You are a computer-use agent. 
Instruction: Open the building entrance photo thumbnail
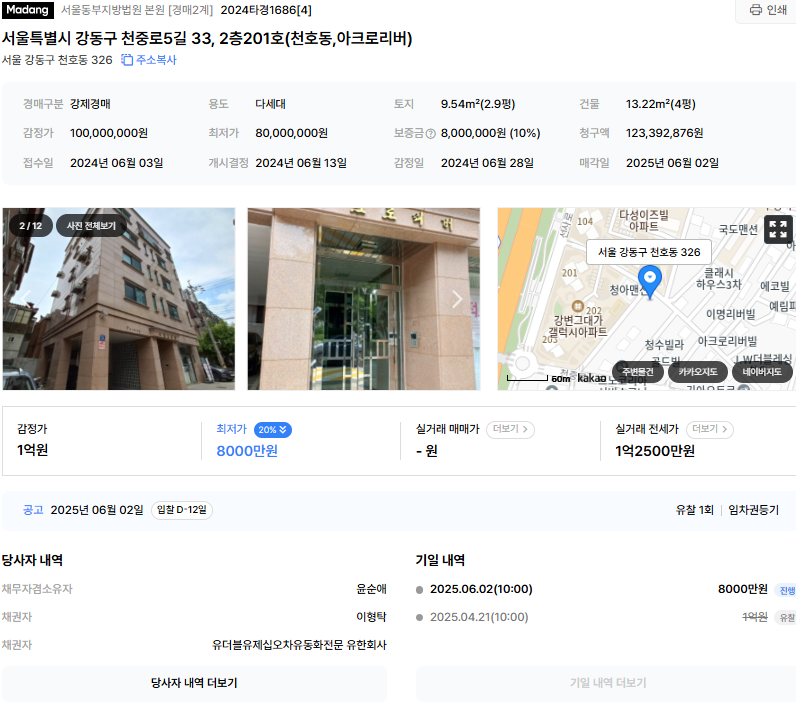click(x=363, y=299)
